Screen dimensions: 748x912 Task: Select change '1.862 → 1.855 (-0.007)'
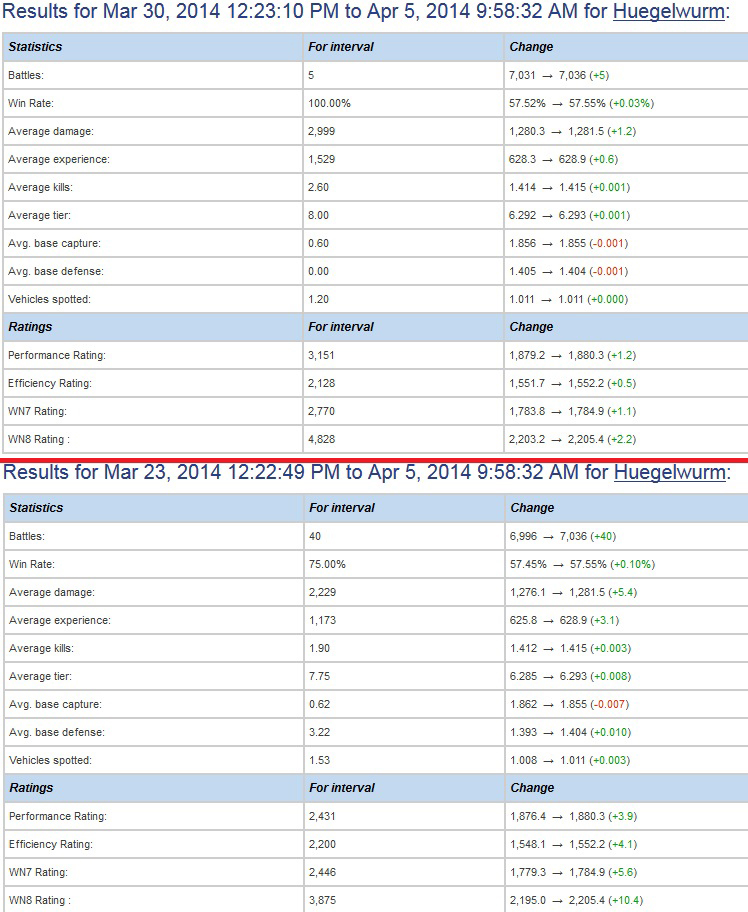569,704
